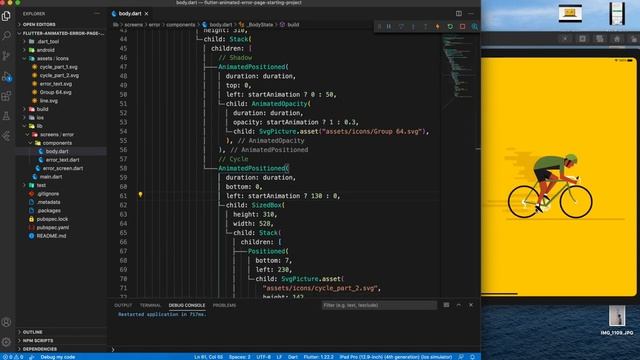The height and width of the screenshot is (360, 640).
Task: Open pubspec.yaml file
Action: point(53,227)
